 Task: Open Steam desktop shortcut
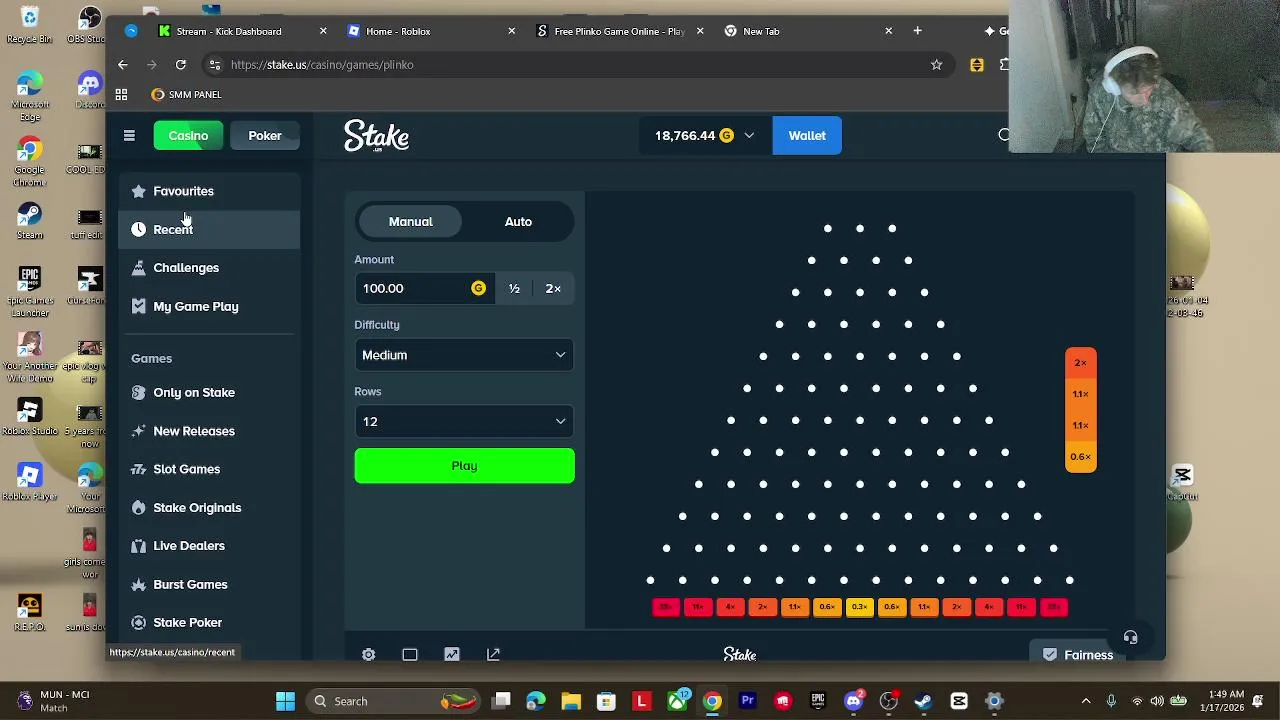pos(29,221)
